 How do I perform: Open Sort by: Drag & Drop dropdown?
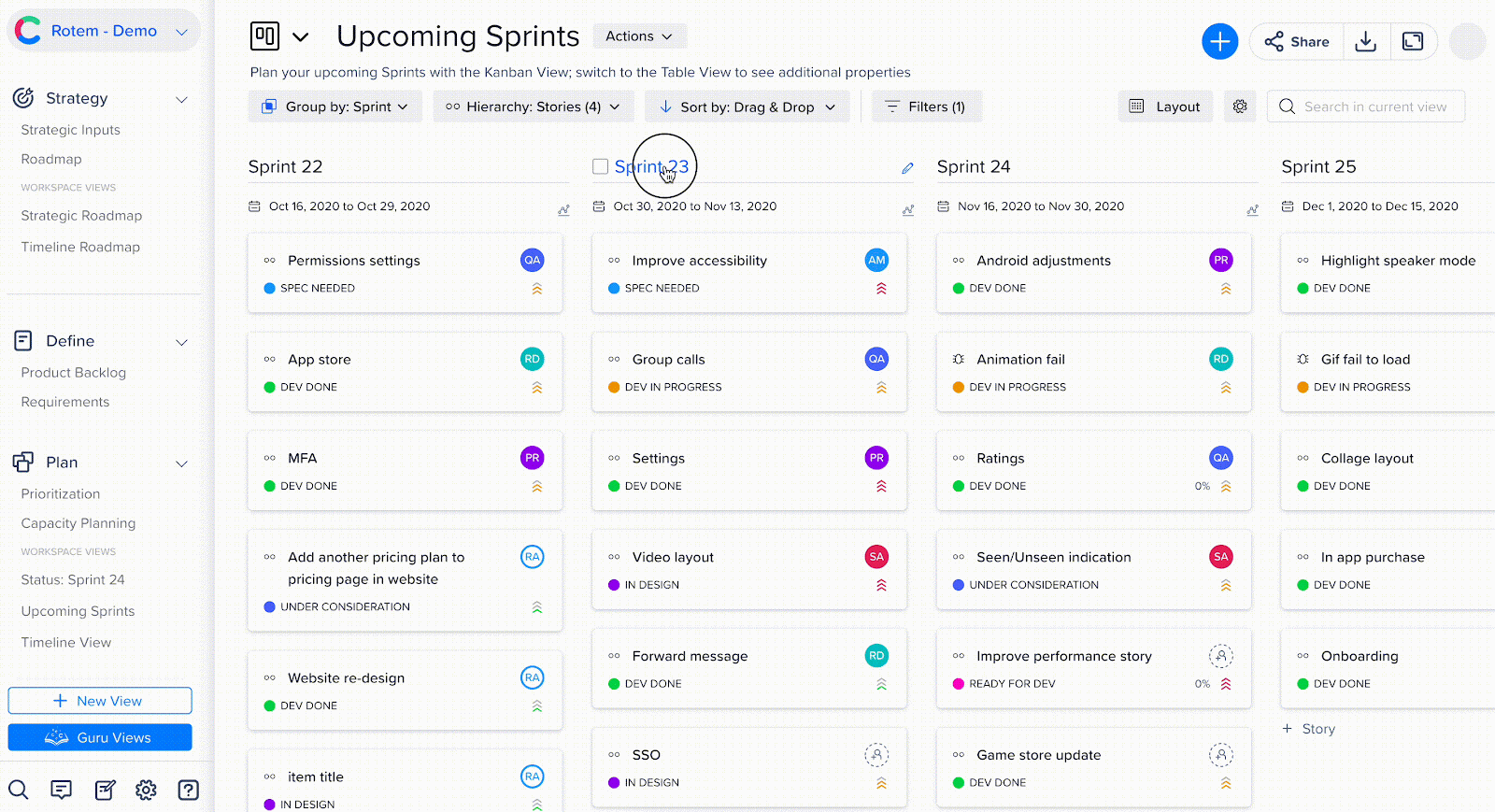[x=747, y=107]
